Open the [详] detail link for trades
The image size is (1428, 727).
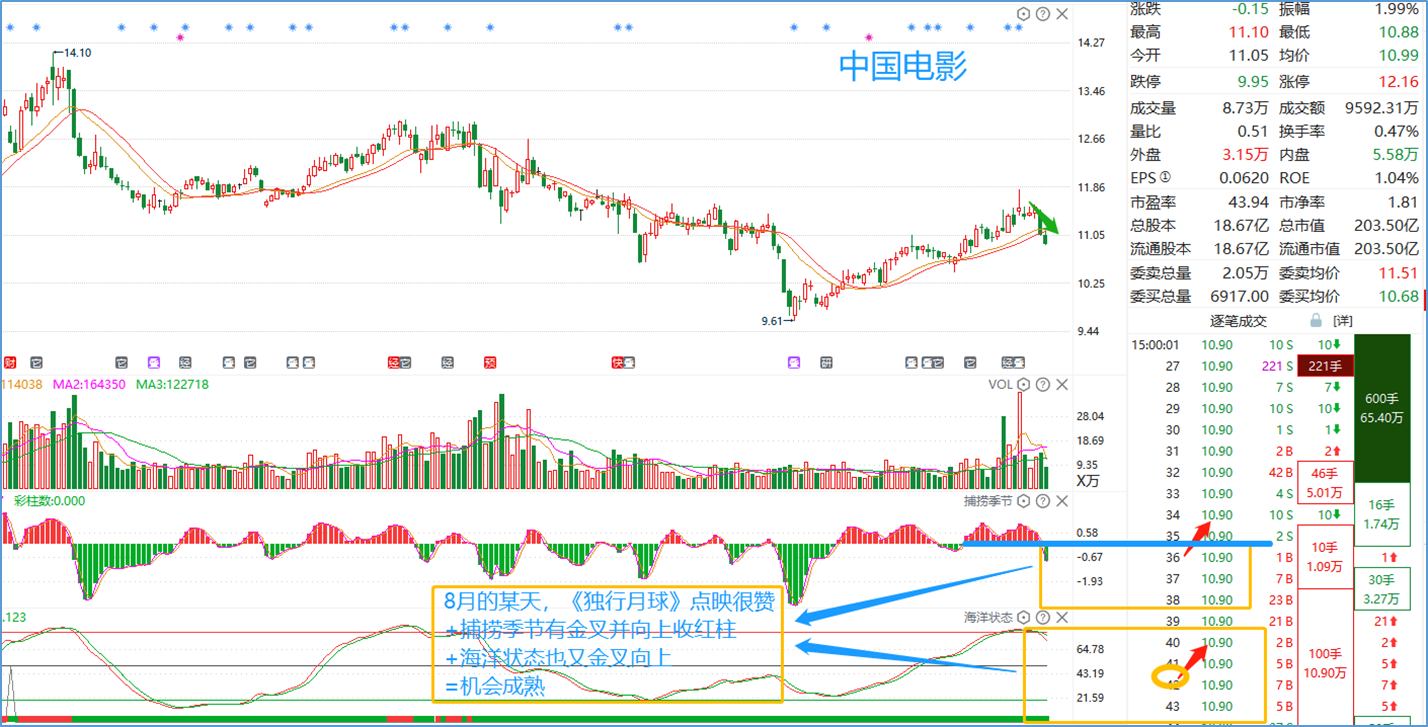click(x=1343, y=321)
